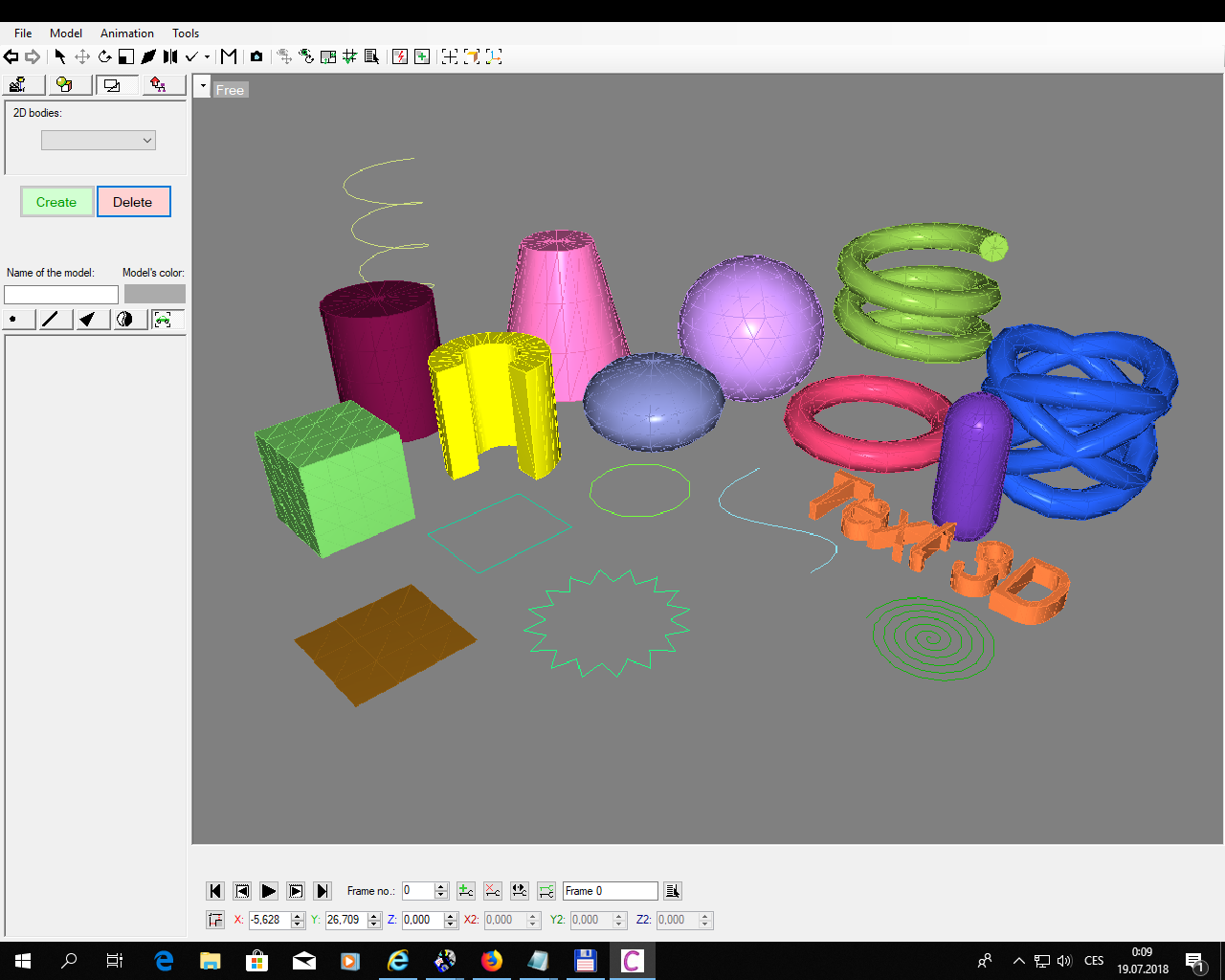This screenshot has width=1225, height=980.
Task: Click the green Create button
Action: 56,202
